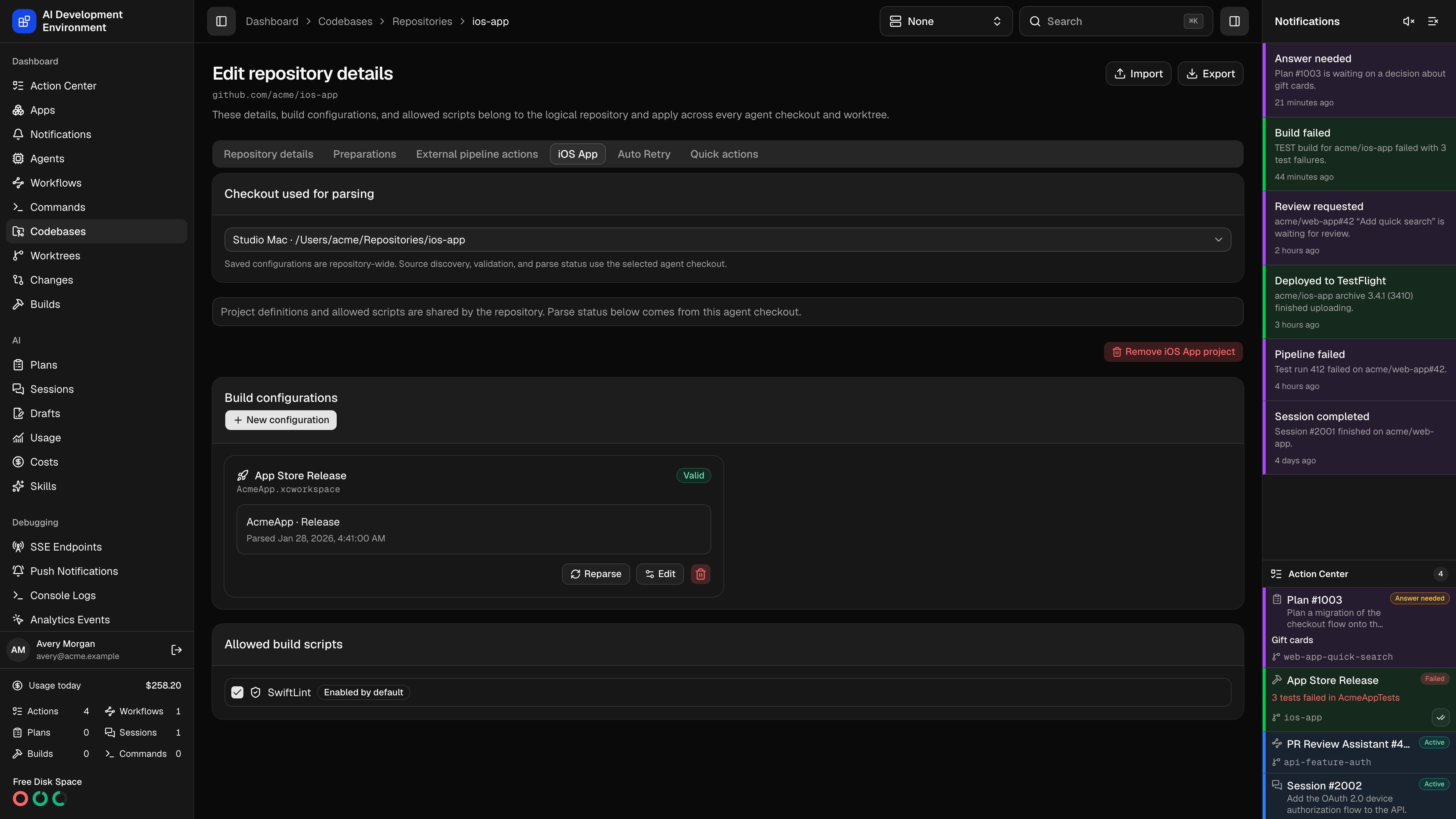Screen dimensions: 1456x819
Task: Switch to the Quick actions tab
Action: coord(724,154)
